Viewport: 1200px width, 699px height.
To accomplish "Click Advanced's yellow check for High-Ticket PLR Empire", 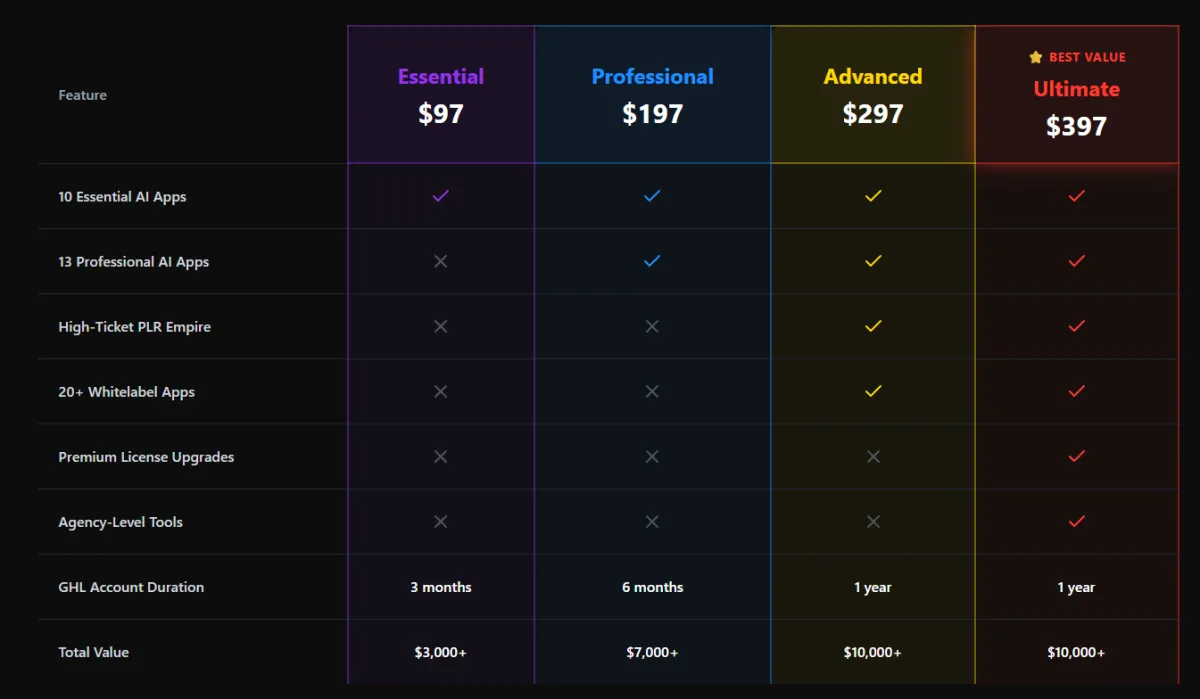I will tap(873, 326).
